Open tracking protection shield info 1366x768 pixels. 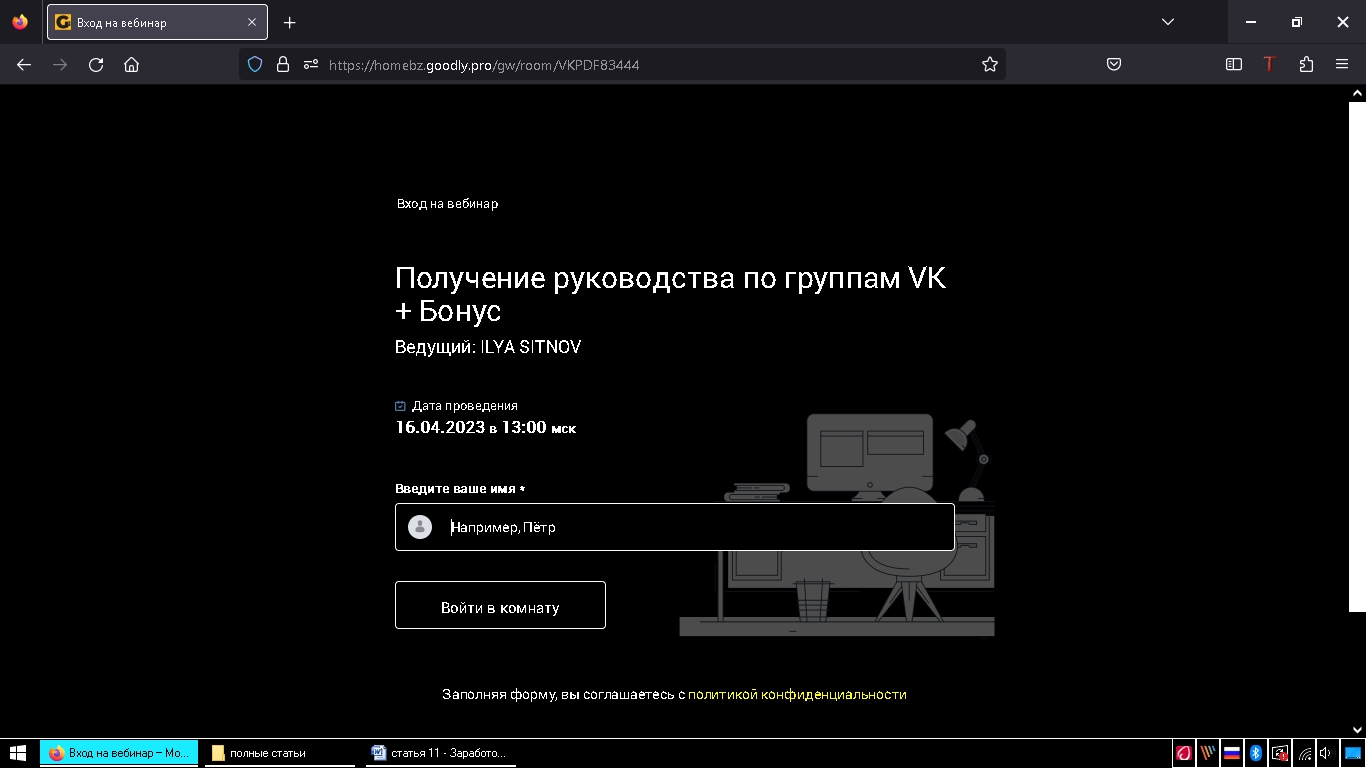[x=255, y=64]
